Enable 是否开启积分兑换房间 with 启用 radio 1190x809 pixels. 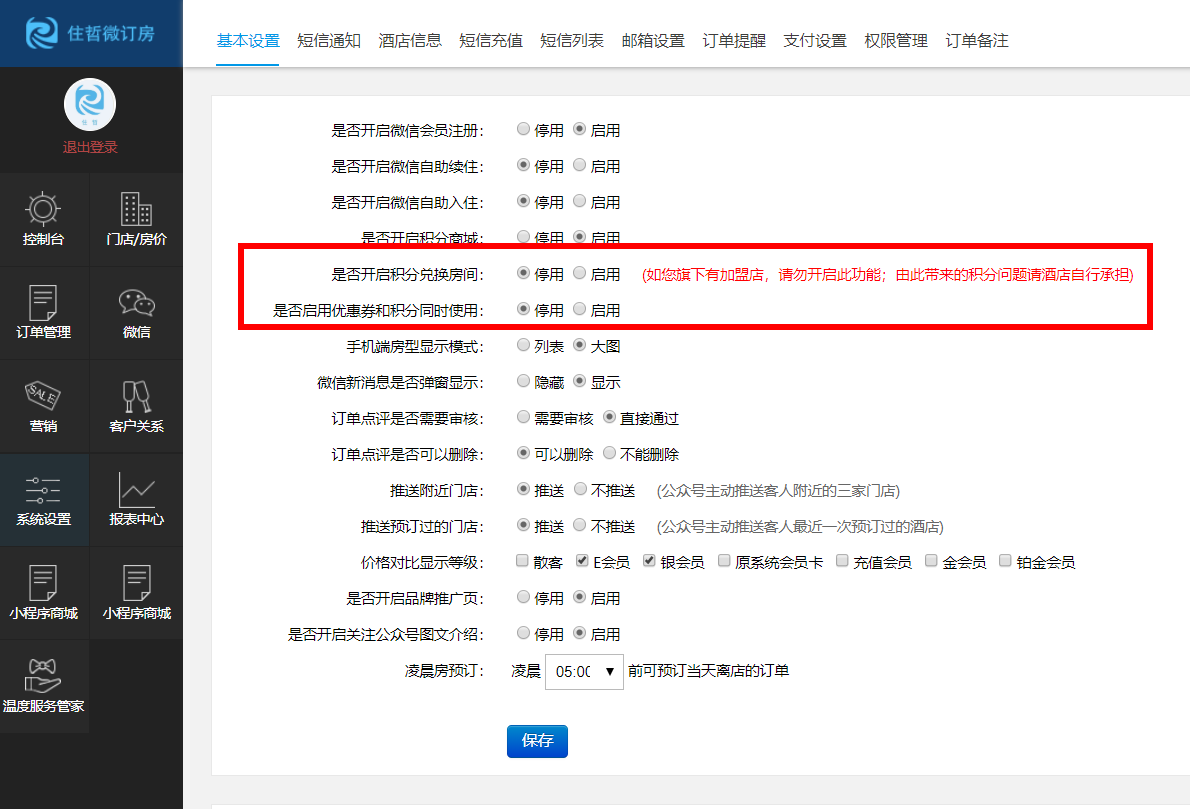coord(580,273)
